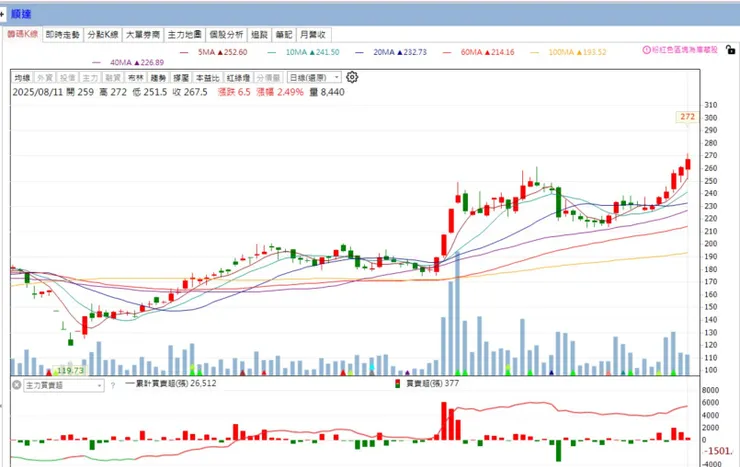Close the 主力買賣超 indicator panel
Image resolution: width=740 pixels, height=467 pixels.
17,385
